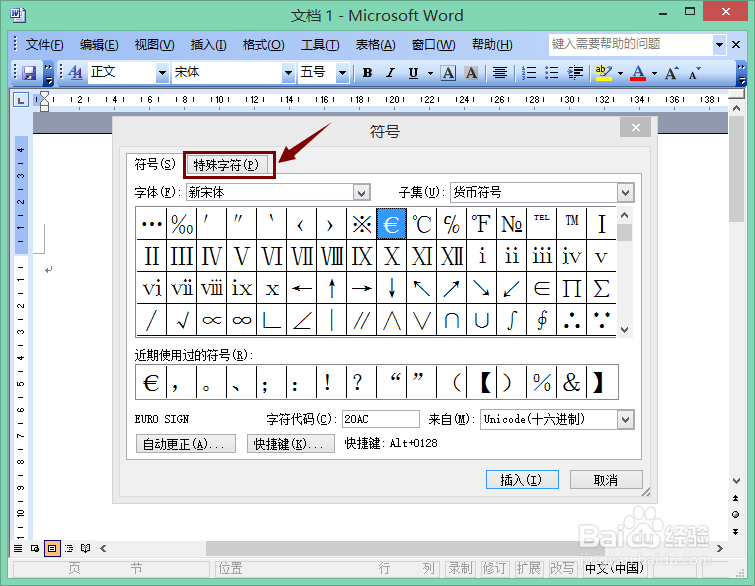
Task: Open font color dropdown arrow
Action: [x=654, y=73]
